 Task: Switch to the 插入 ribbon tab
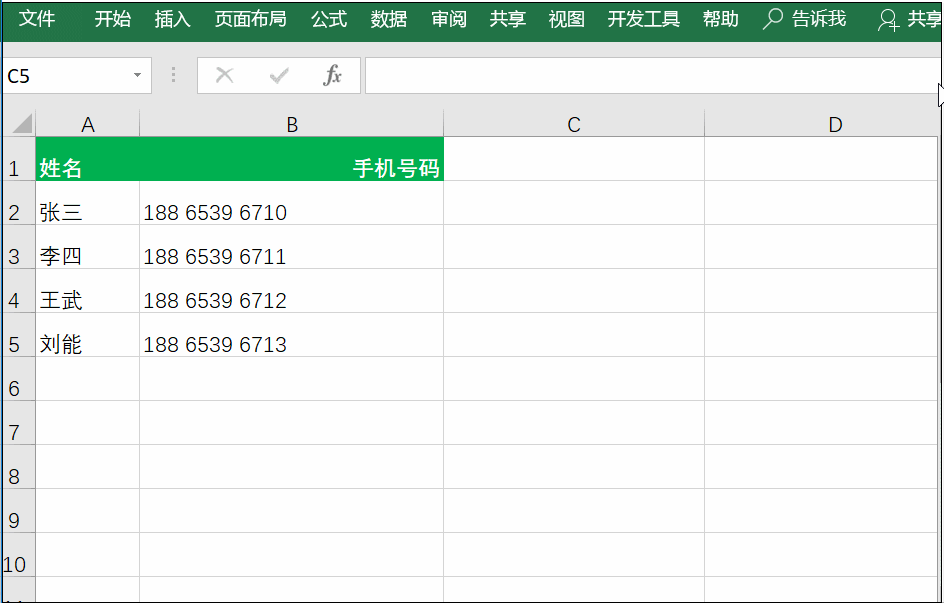pos(172,19)
